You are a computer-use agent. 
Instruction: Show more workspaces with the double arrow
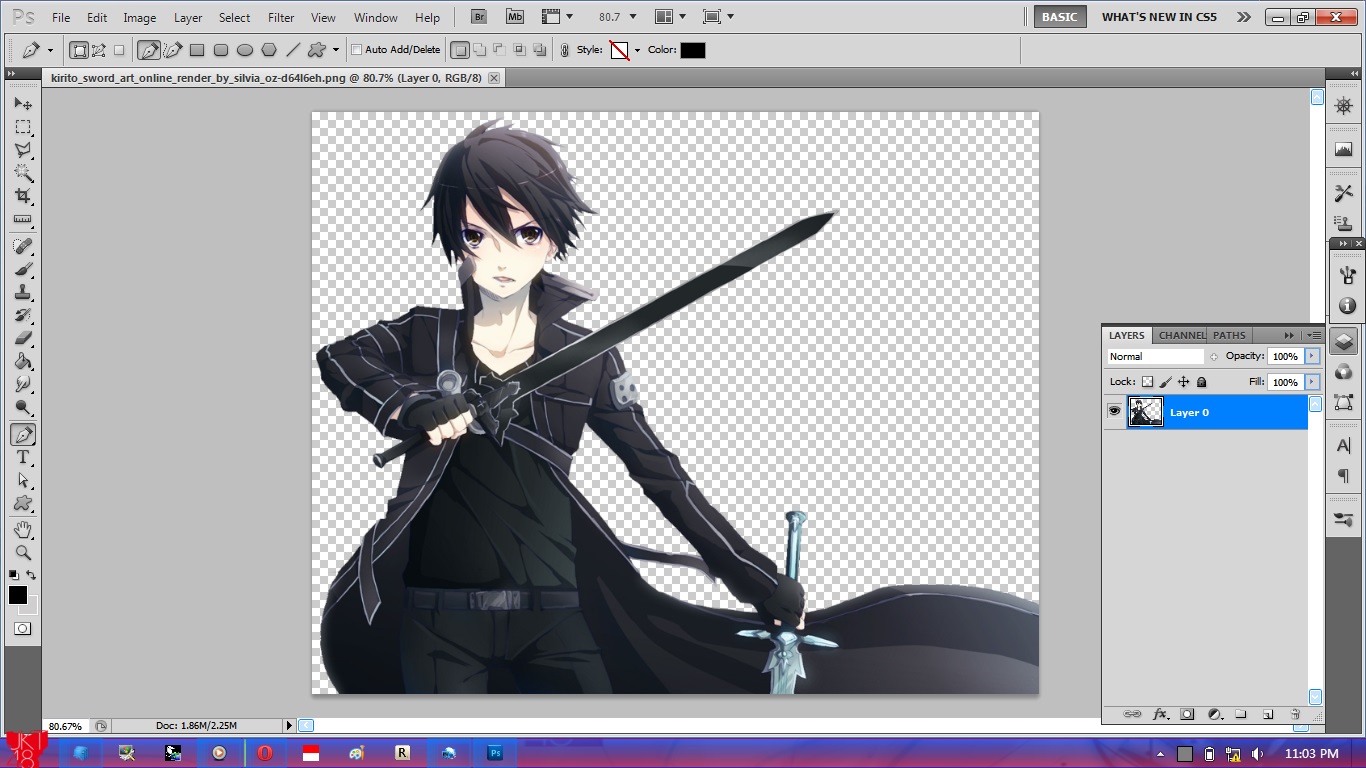(x=1243, y=17)
